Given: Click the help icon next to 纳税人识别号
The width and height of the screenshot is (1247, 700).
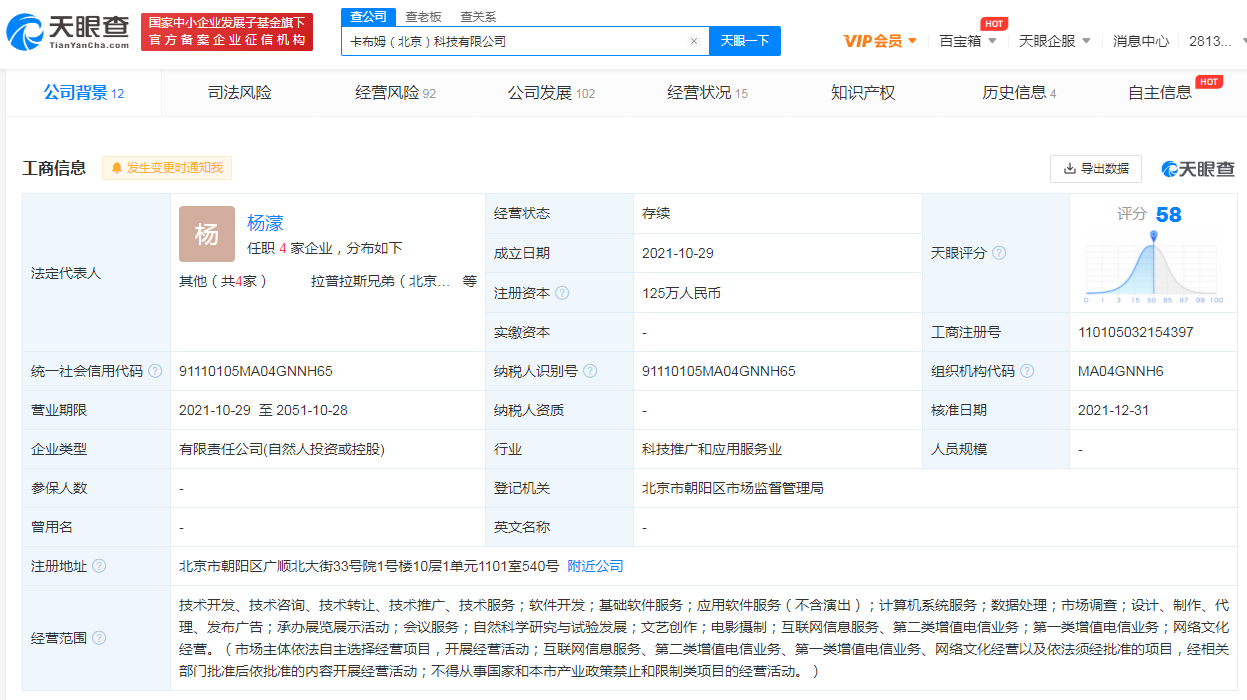Looking at the screenshot, I should pos(590,371).
